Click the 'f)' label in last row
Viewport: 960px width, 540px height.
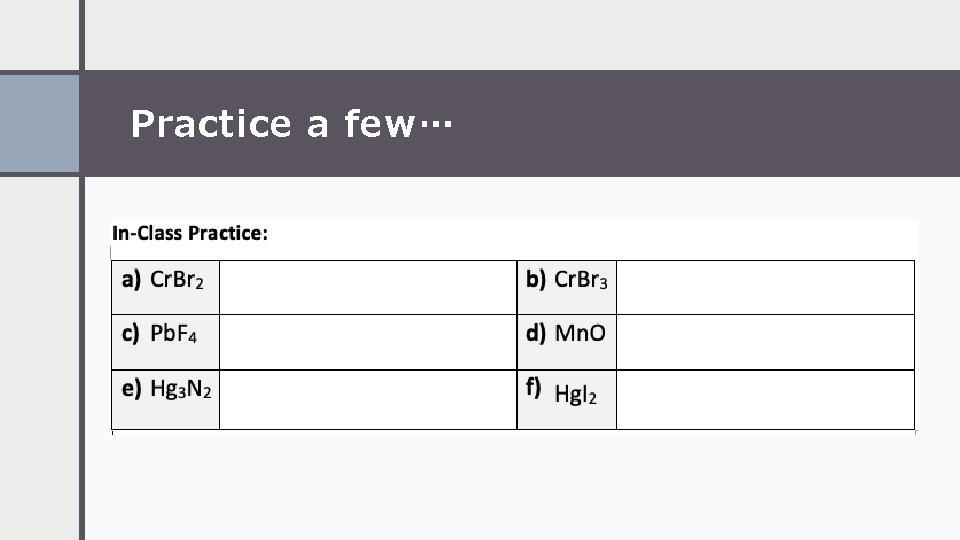[x=533, y=388]
